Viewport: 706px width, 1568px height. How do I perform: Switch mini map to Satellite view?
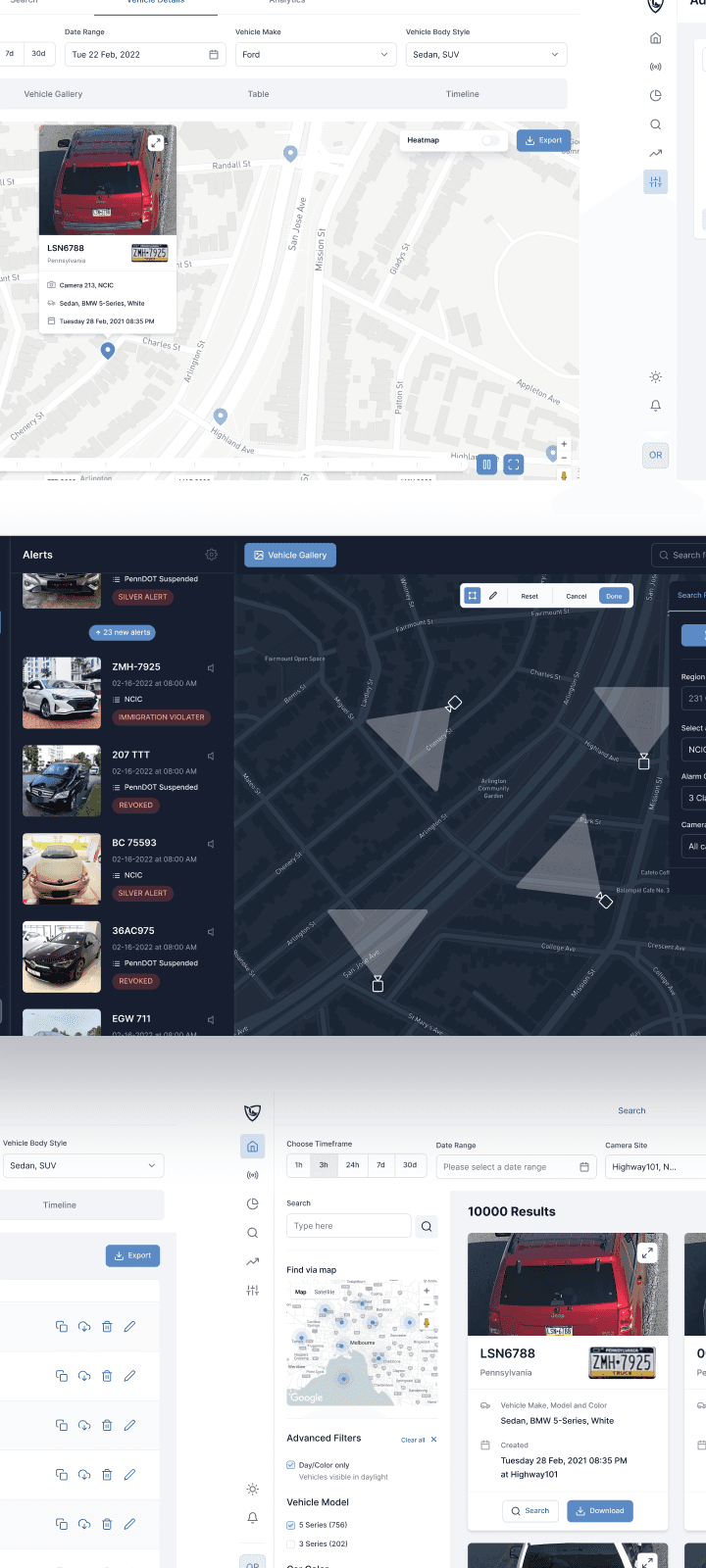click(324, 1292)
